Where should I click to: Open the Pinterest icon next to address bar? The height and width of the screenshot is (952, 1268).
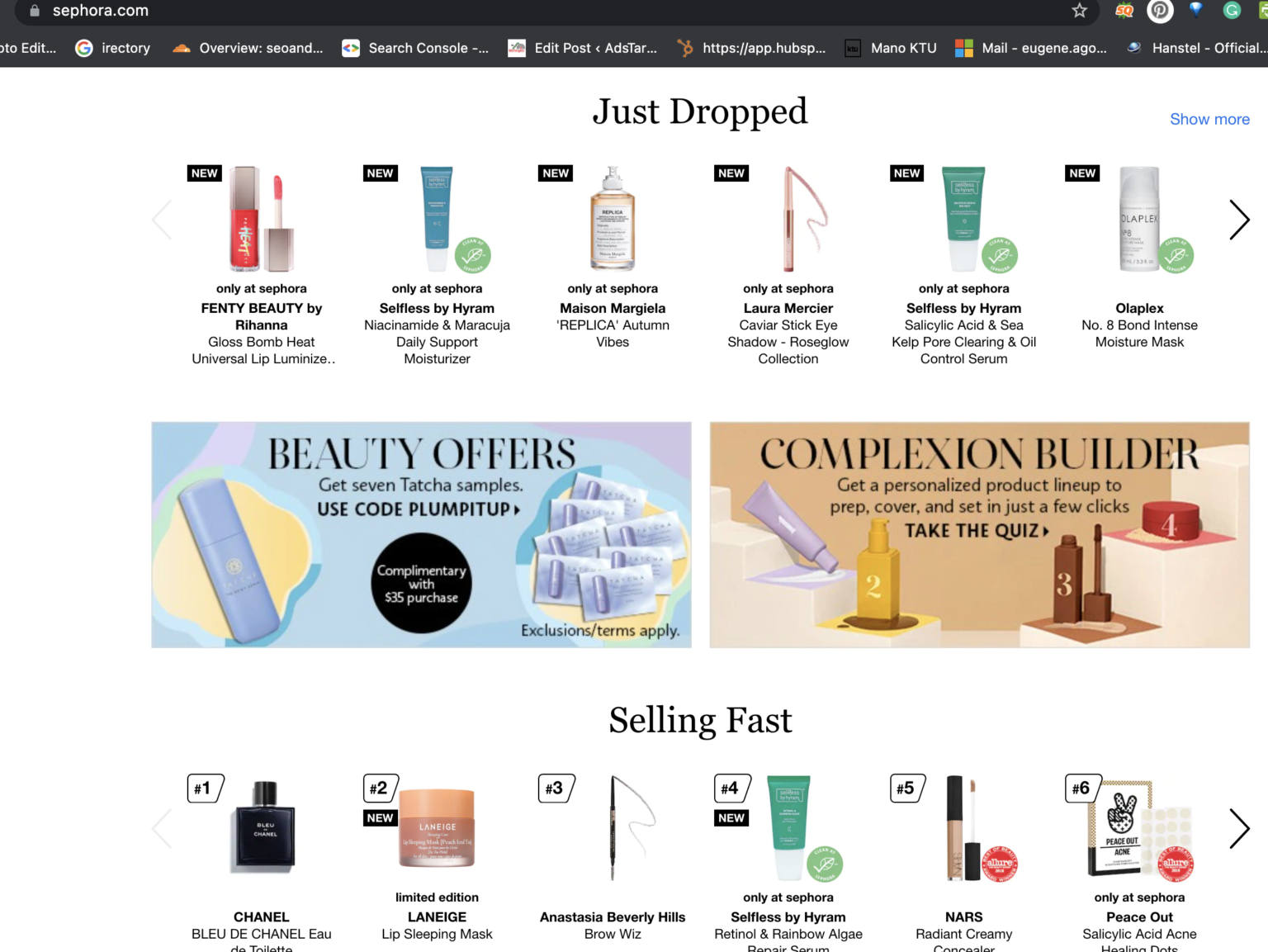[1159, 12]
